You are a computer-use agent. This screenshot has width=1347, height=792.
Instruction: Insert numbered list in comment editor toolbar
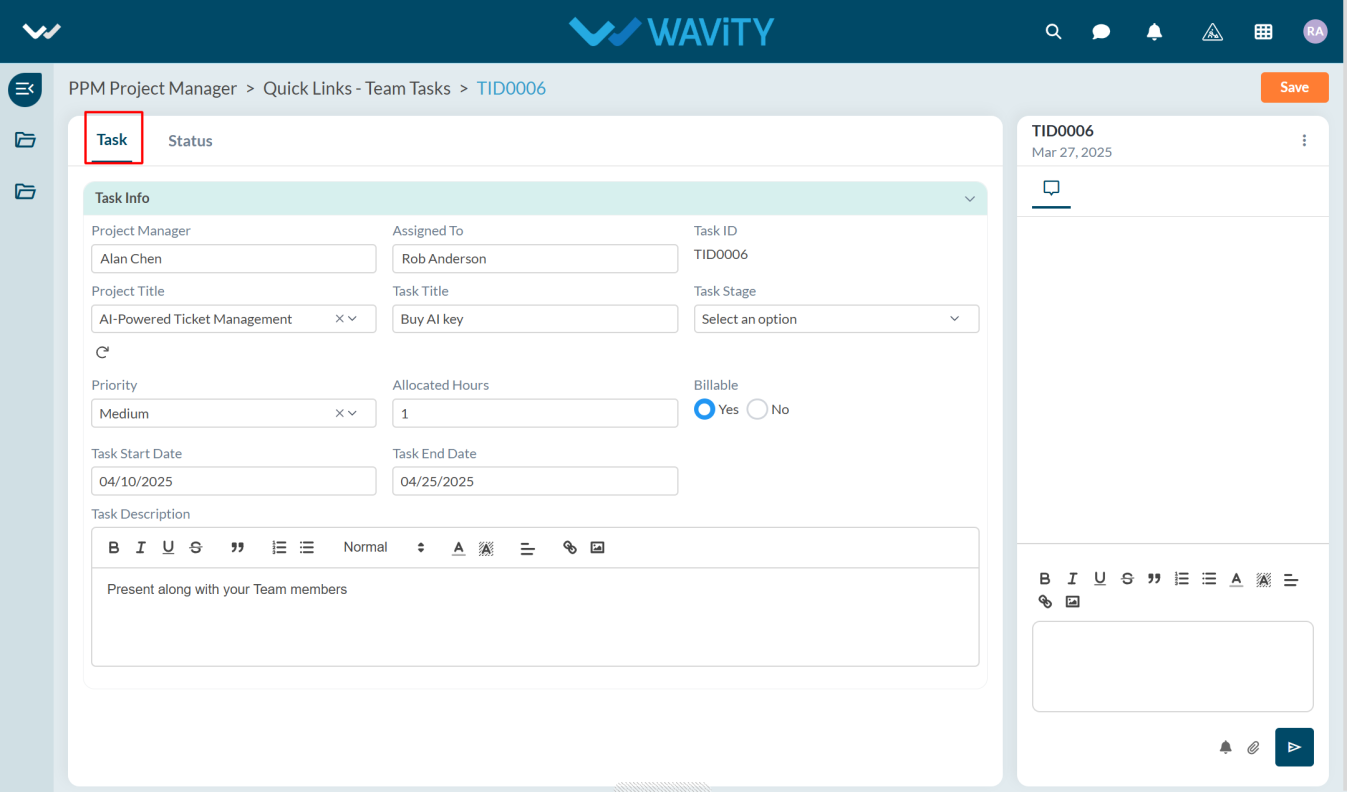click(x=1182, y=579)
